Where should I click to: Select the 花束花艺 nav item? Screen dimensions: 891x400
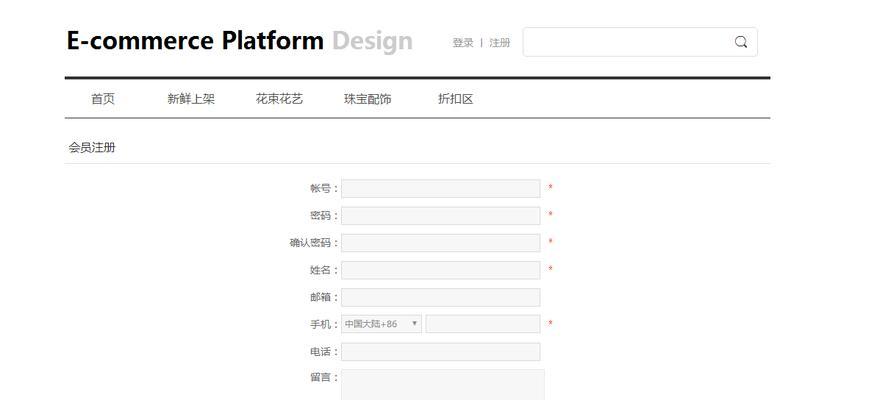pos(279,99)
